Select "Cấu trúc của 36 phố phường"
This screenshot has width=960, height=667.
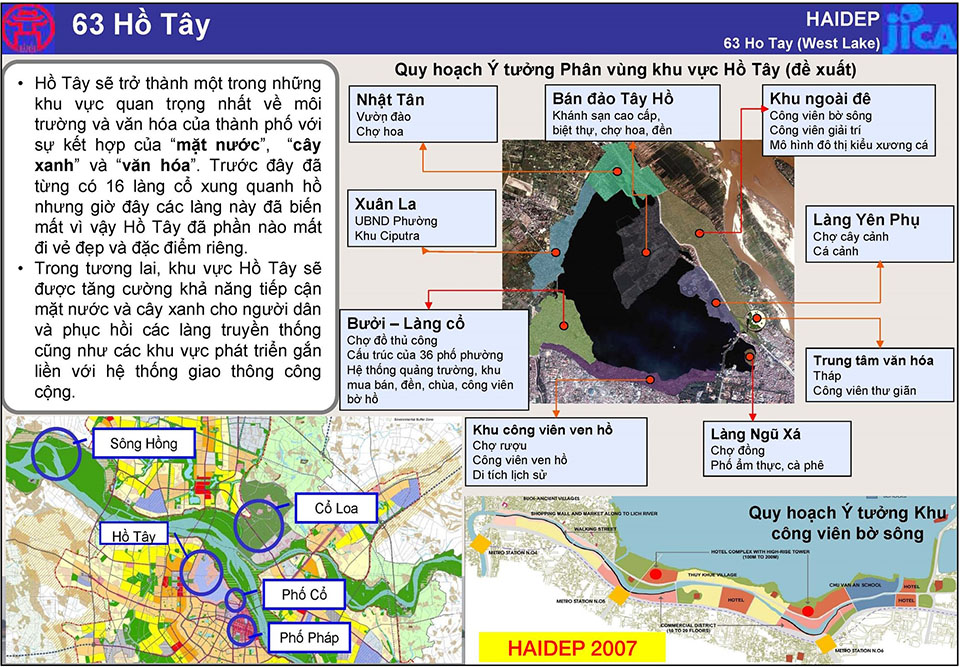tap(425, 355)
